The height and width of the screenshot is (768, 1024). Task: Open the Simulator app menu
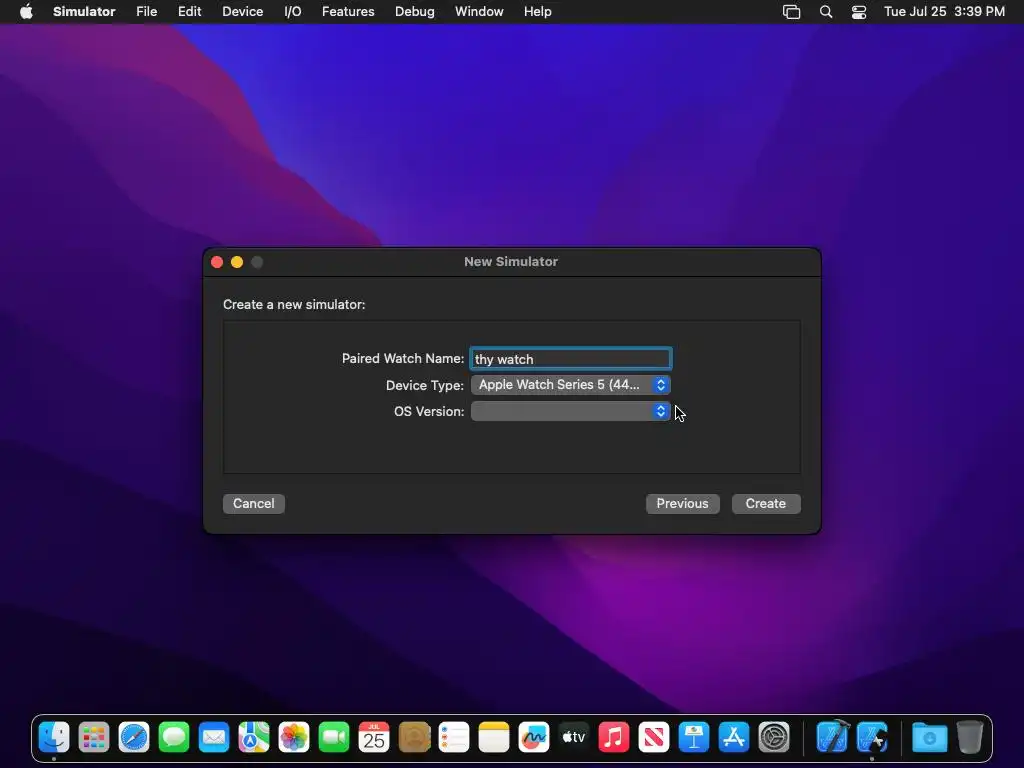[84, 12]
